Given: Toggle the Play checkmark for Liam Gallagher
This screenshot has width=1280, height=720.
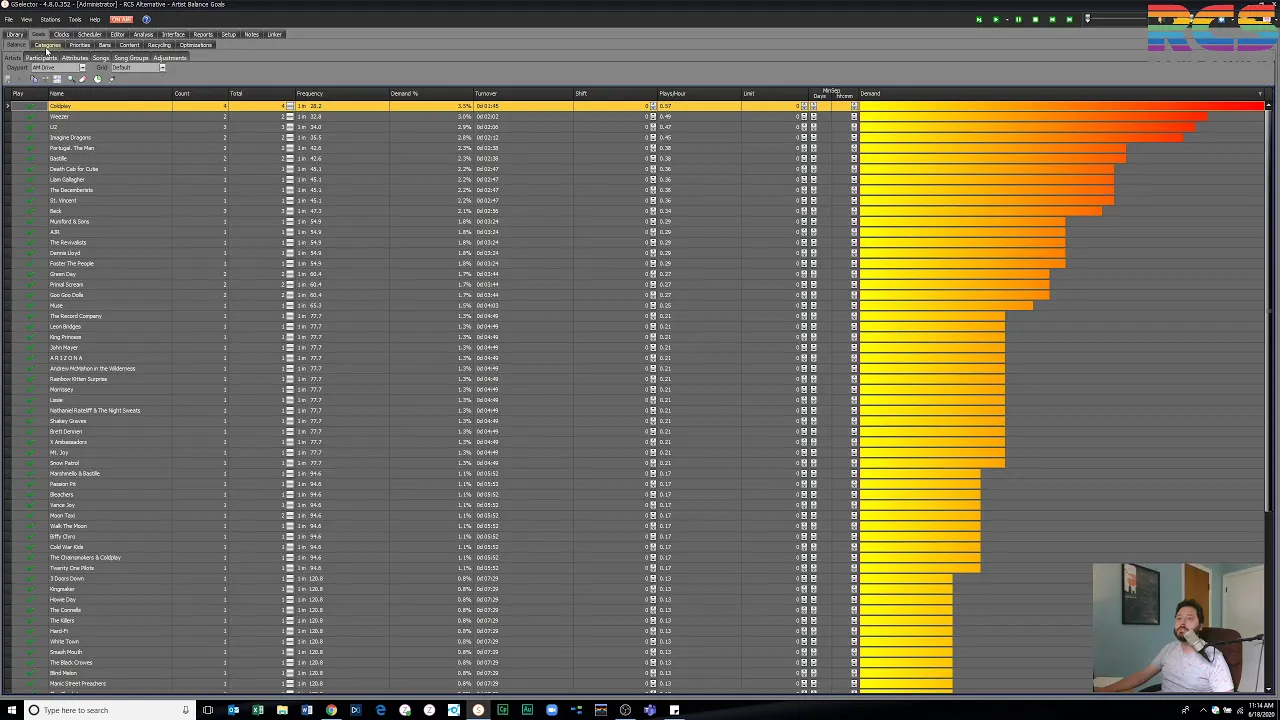Looking at the screenshot, I should click(29, 180).
